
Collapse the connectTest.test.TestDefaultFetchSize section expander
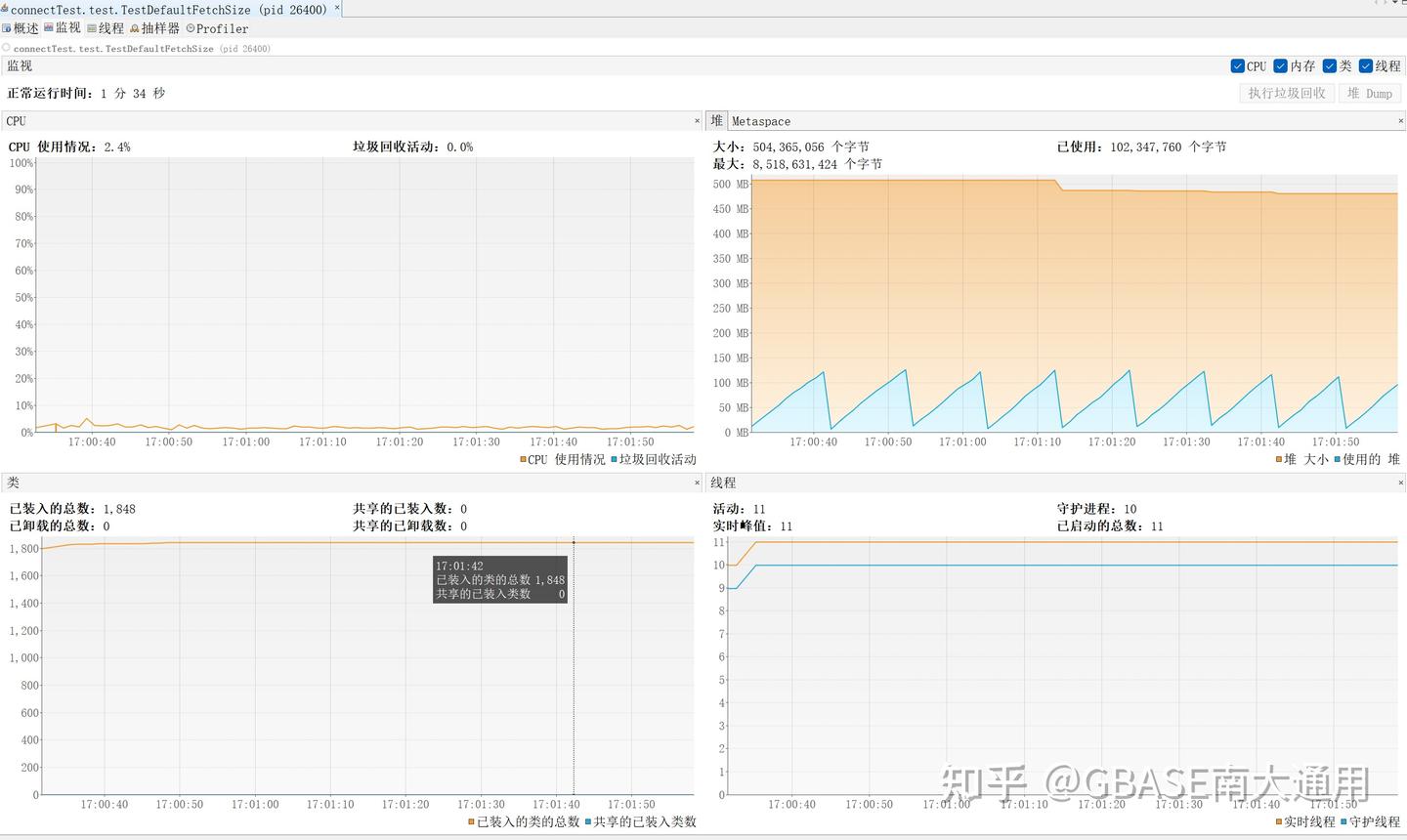tap(6, 47)
